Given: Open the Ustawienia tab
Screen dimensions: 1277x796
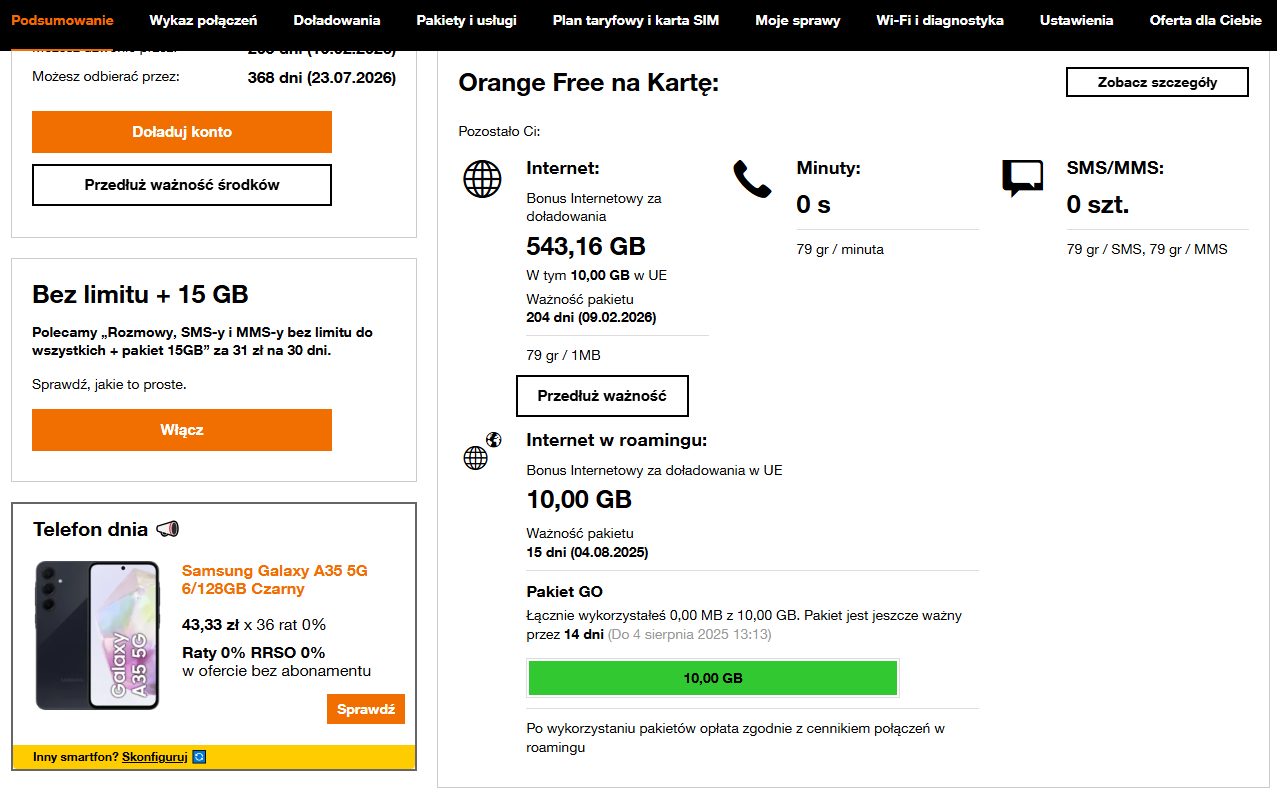Looking at the screenshot, I should [1076, 20].
